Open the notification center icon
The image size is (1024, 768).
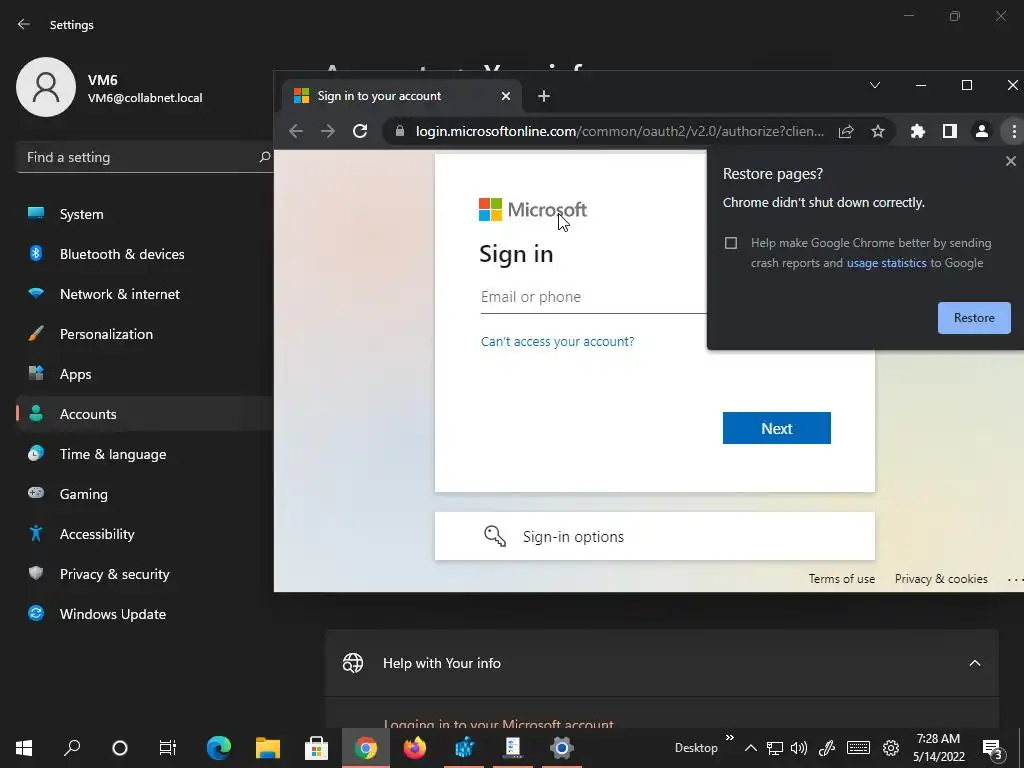993,749
